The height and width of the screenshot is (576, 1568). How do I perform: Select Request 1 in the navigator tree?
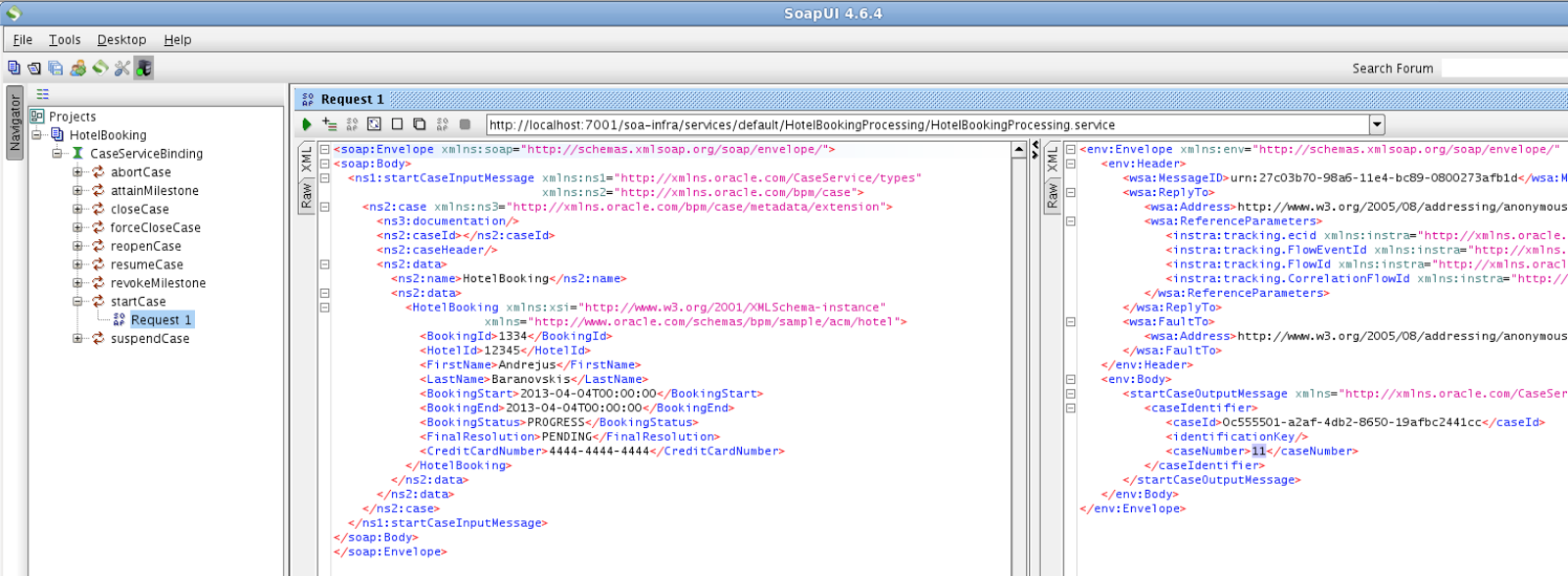[161, 319]
